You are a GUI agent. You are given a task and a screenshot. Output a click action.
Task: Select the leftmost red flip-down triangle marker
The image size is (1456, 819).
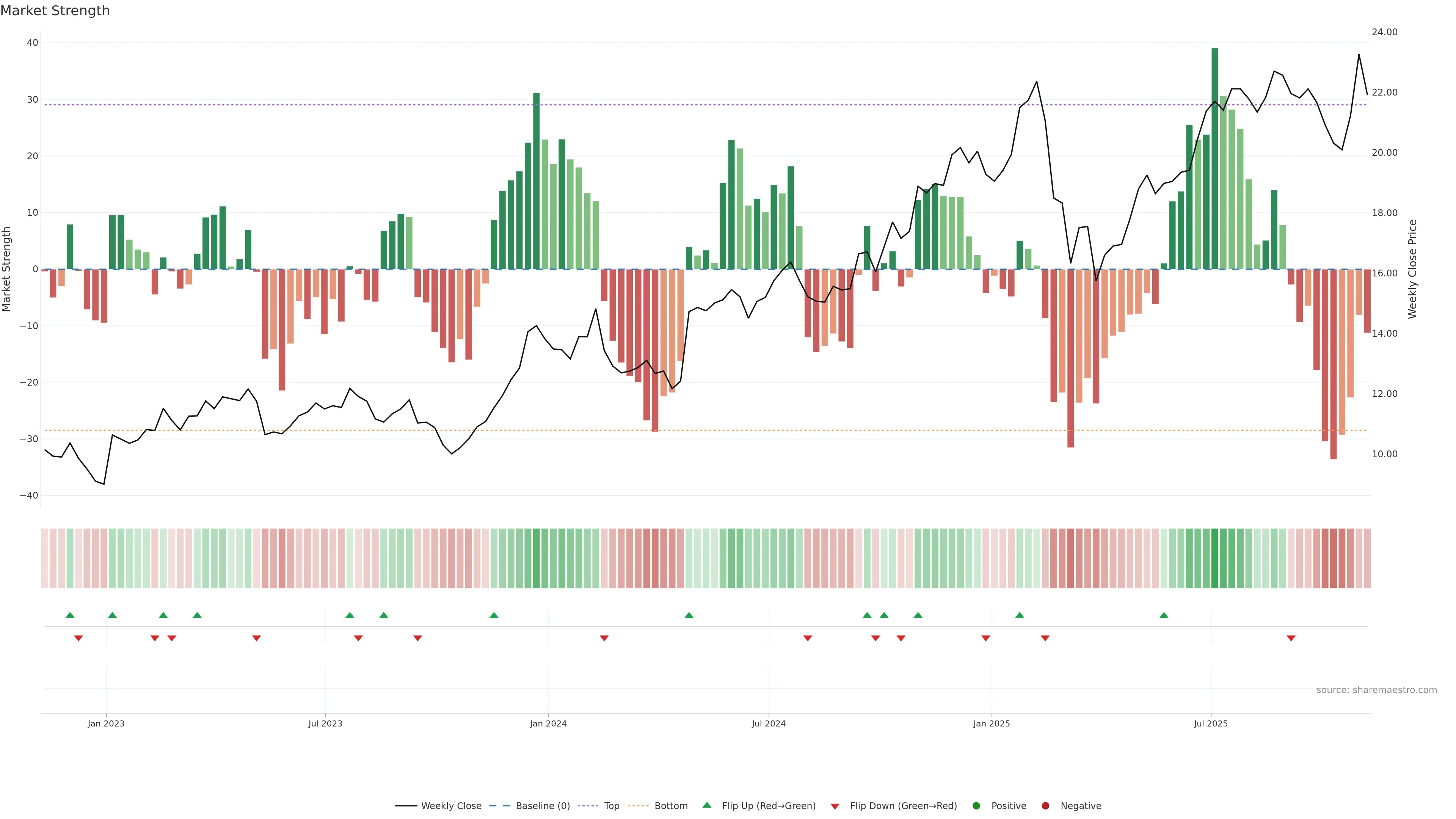click(x=78, y=638)
